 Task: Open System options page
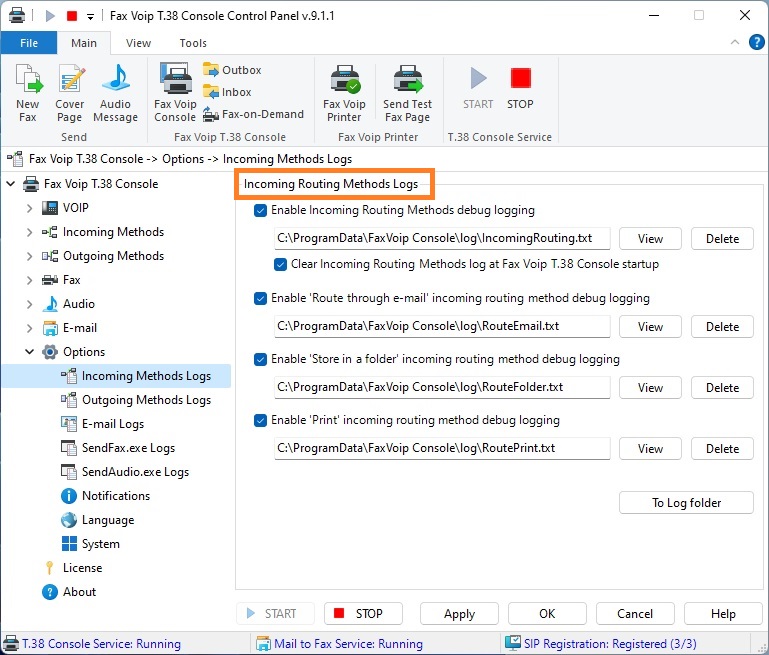pos(101,544)
